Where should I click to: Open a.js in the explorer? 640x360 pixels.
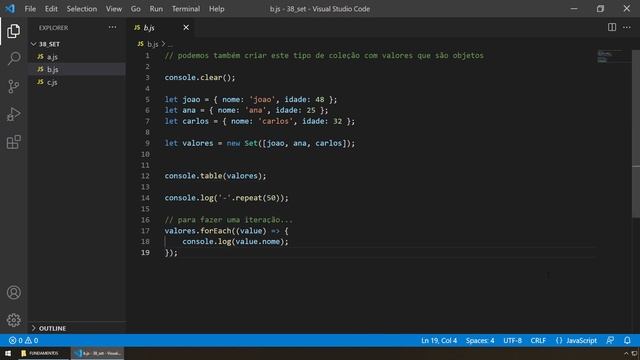77,57
